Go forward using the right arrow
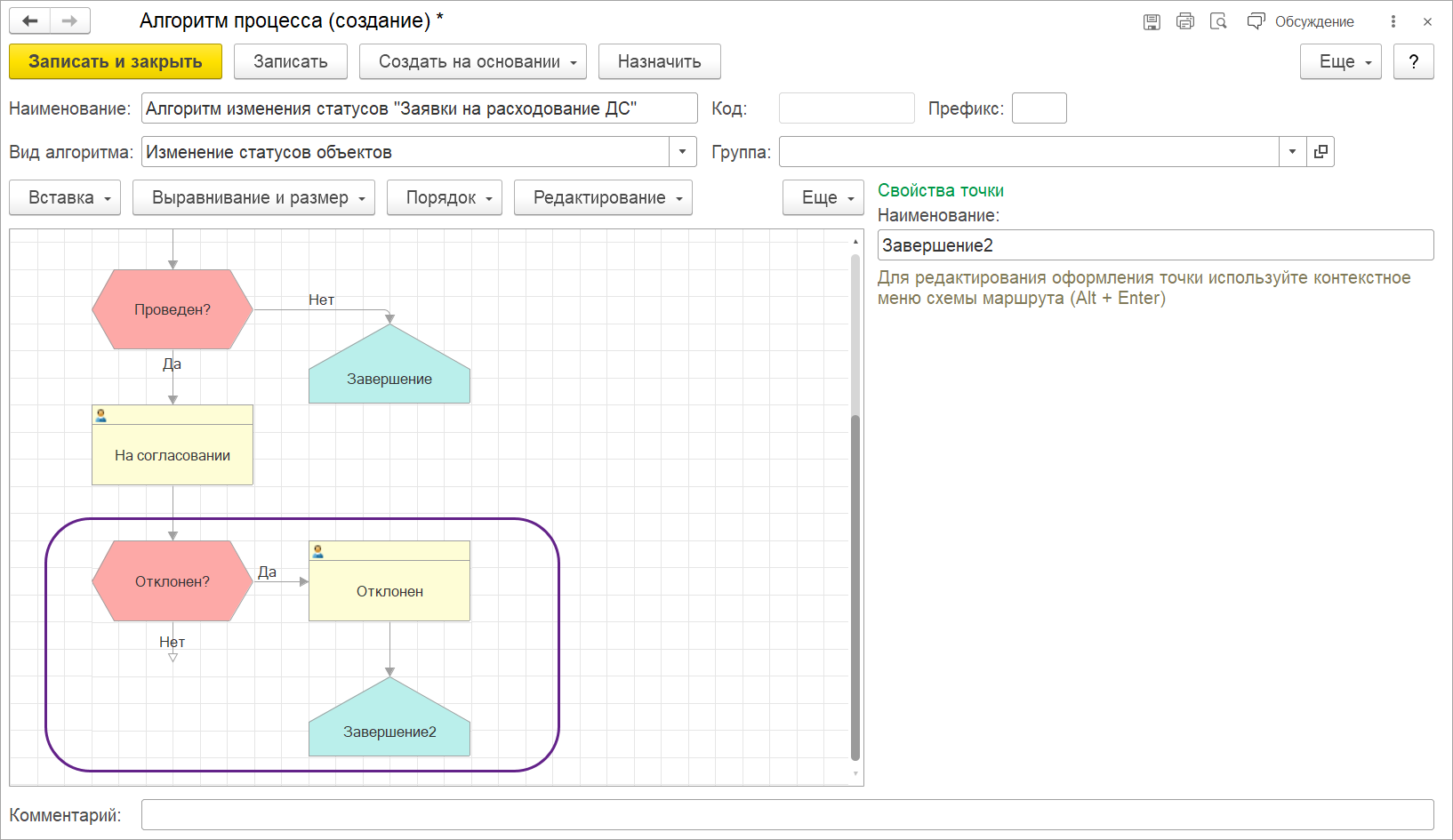This screenshot has height=840, width=1453. coord(69,20)
